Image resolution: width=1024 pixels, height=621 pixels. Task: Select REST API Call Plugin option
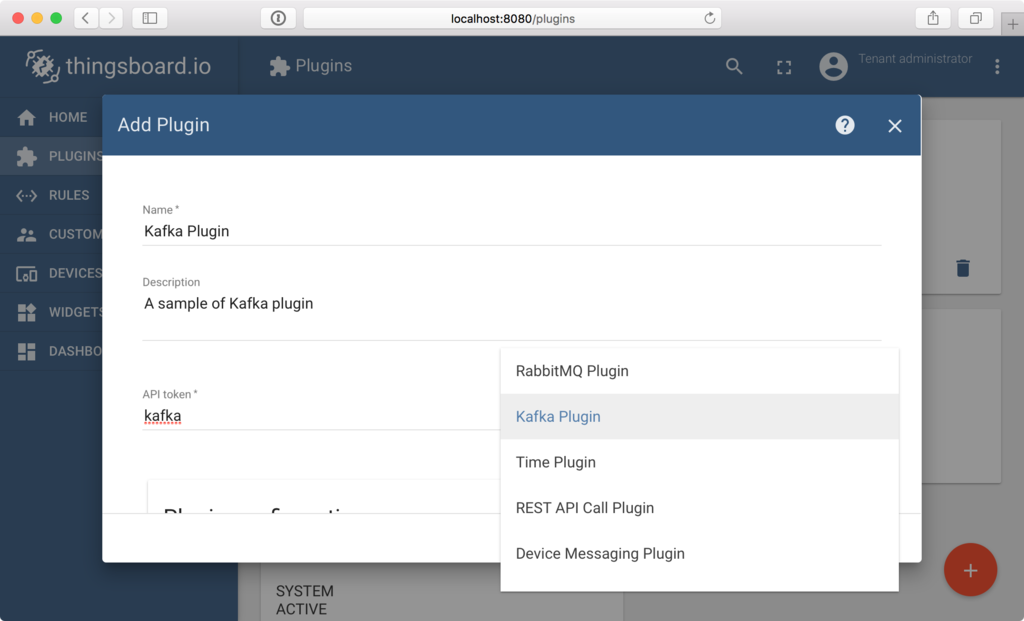point(699,508)
